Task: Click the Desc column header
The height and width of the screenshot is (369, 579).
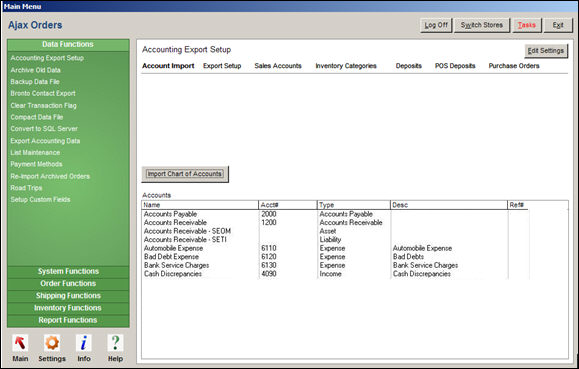Action: click(449, 205)
